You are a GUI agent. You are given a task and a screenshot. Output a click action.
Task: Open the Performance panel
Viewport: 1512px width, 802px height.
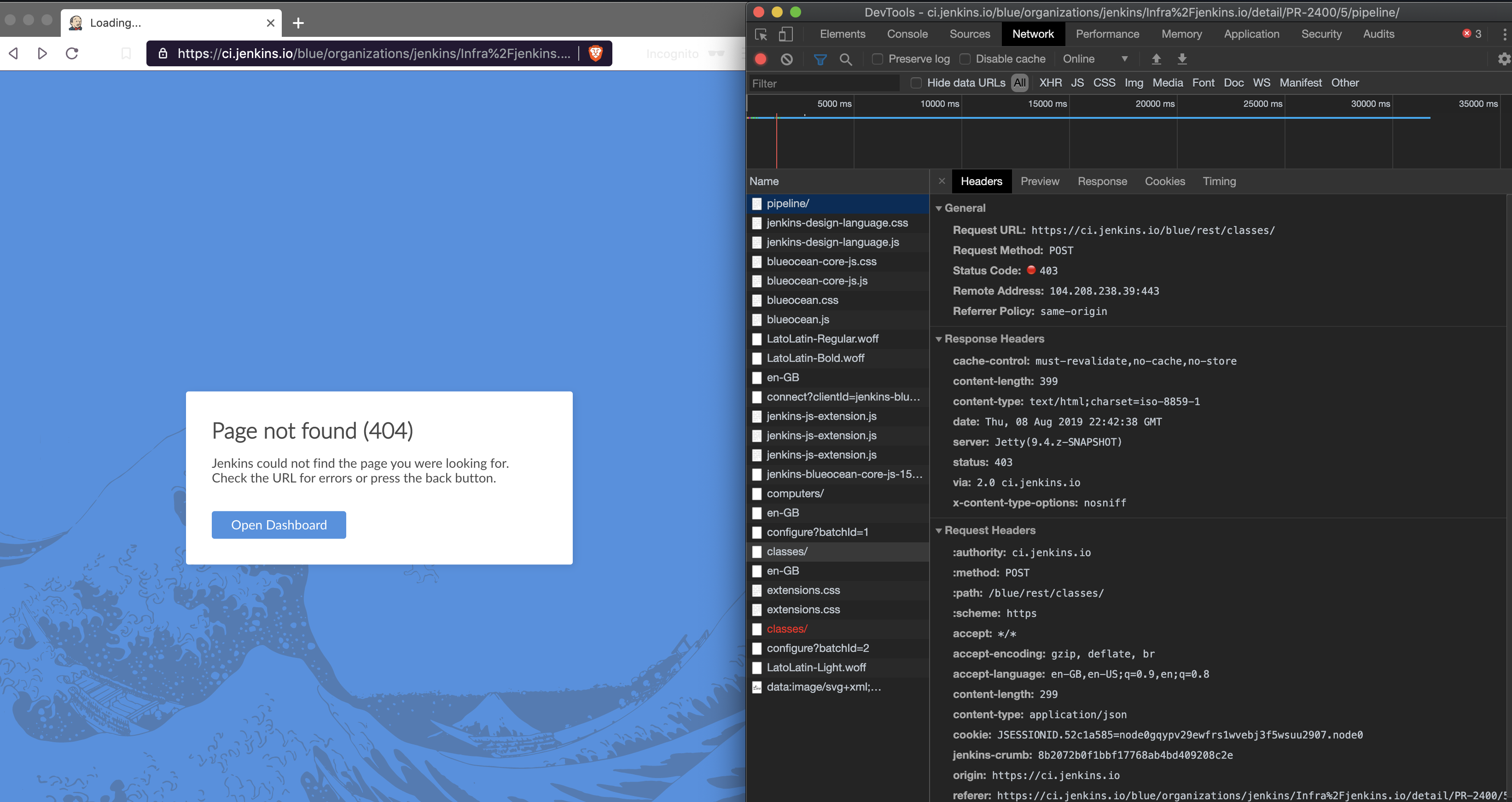point(1107,34)
